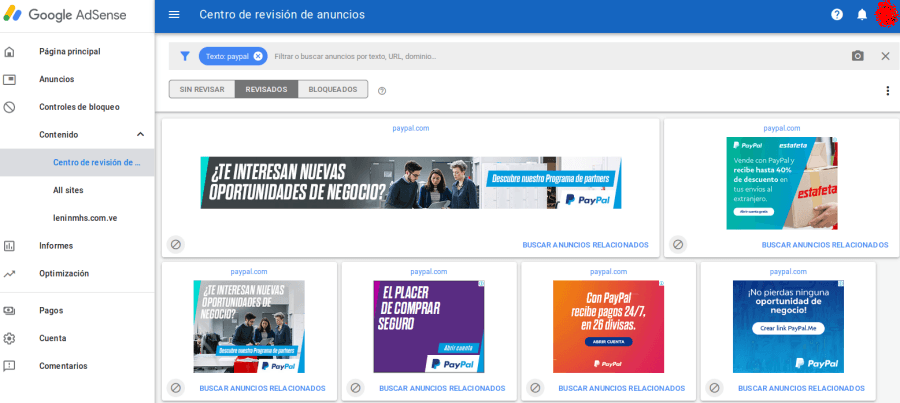Click the 'Centro de revisión de anuncios' title
The image size is (900, 403).
coord(282,14)
